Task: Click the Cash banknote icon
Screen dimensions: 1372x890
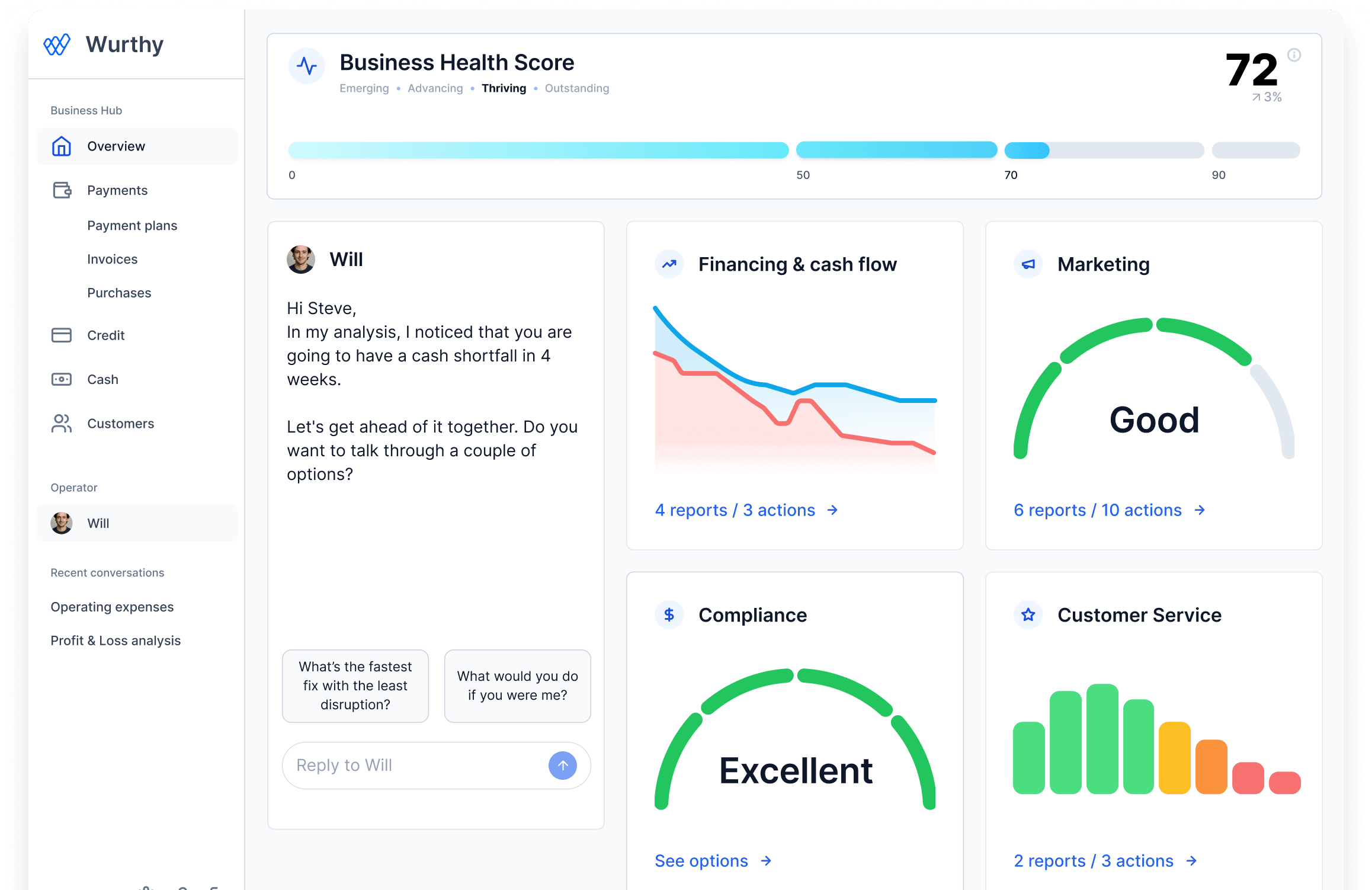Action: [x=62, y=379]
